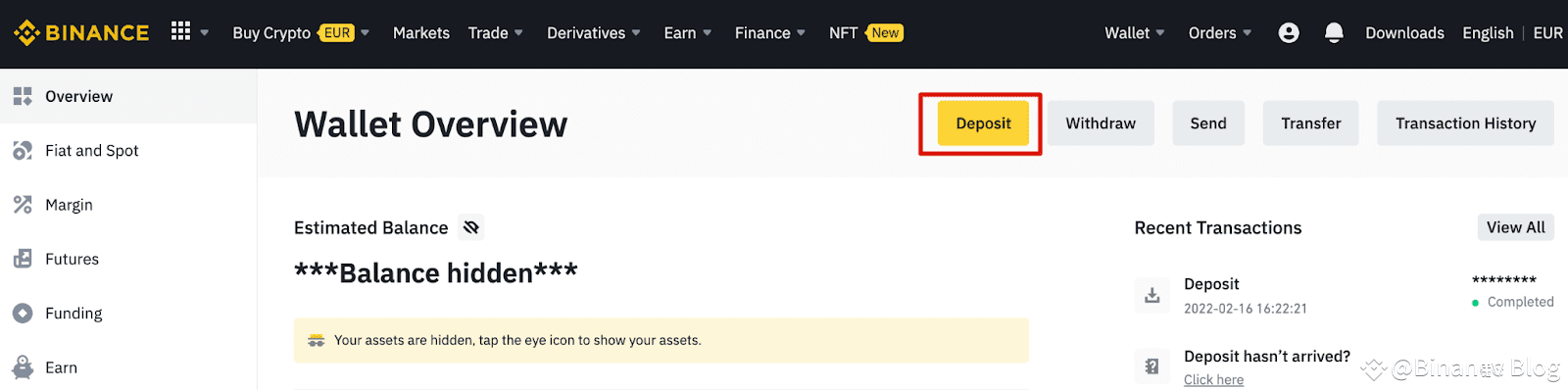
Task: Click the recent Deposit transaction download icon
Action: pos(1152,295)
